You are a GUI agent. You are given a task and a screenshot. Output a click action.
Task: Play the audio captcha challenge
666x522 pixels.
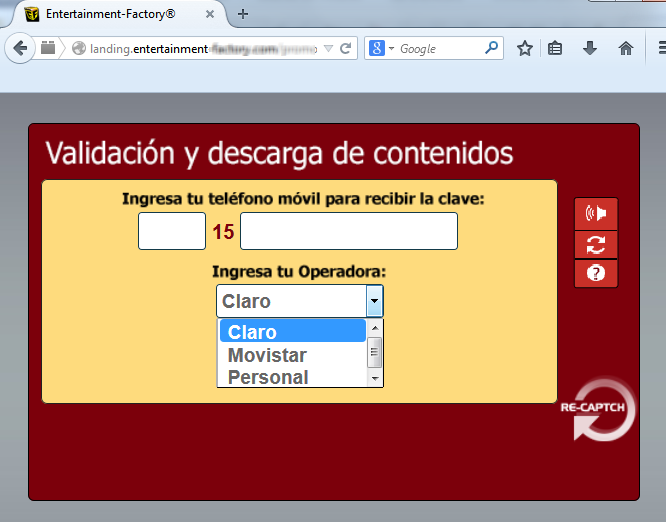click(x=596, y=213)
